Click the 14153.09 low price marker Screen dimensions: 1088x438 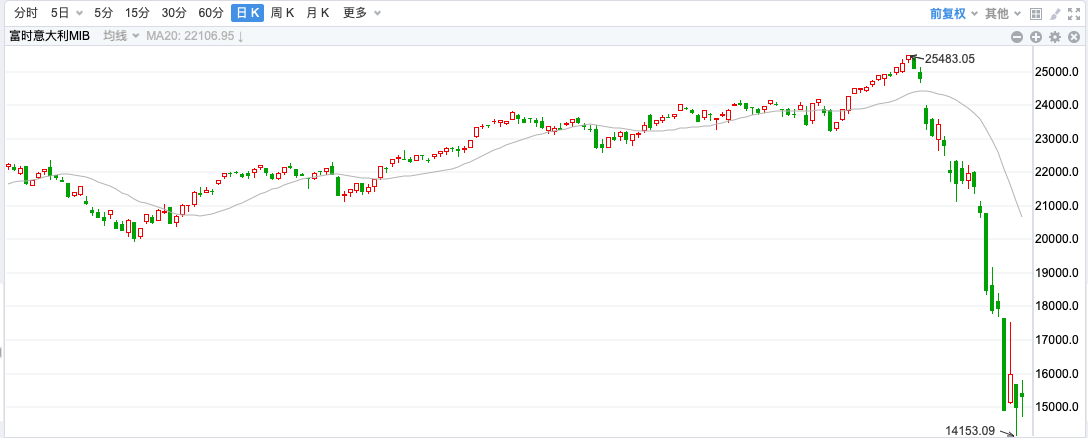tap(971, 430)
